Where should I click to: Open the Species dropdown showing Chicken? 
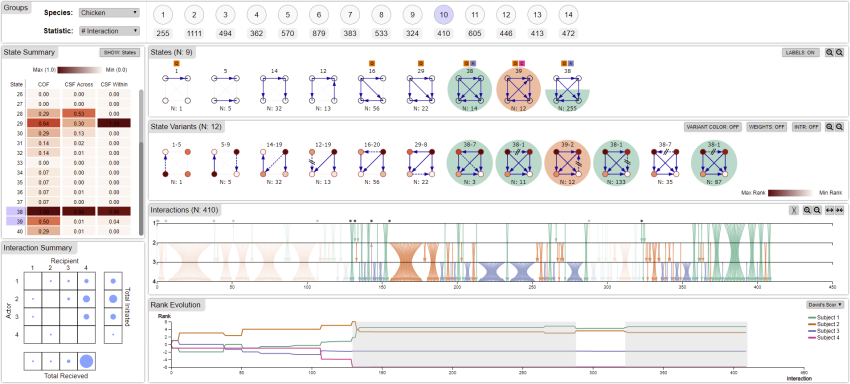(x=109, y=12)
